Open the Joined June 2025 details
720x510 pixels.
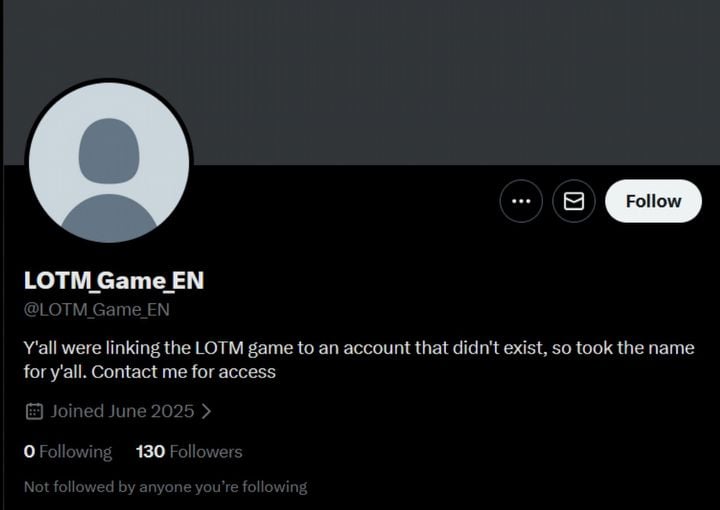click(x=122, y=411)
